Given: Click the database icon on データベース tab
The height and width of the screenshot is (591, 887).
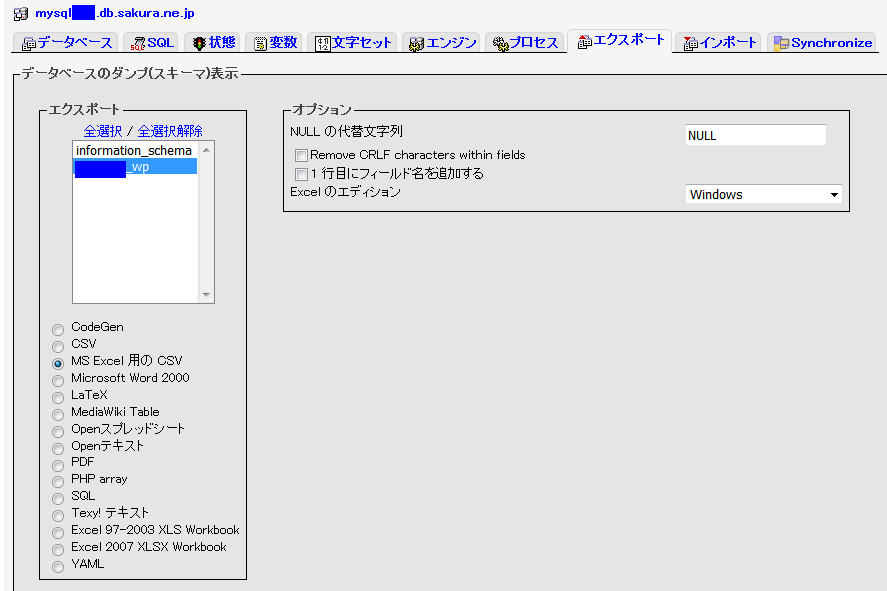Looking at the screenshot, I should (x=29, y=44).
